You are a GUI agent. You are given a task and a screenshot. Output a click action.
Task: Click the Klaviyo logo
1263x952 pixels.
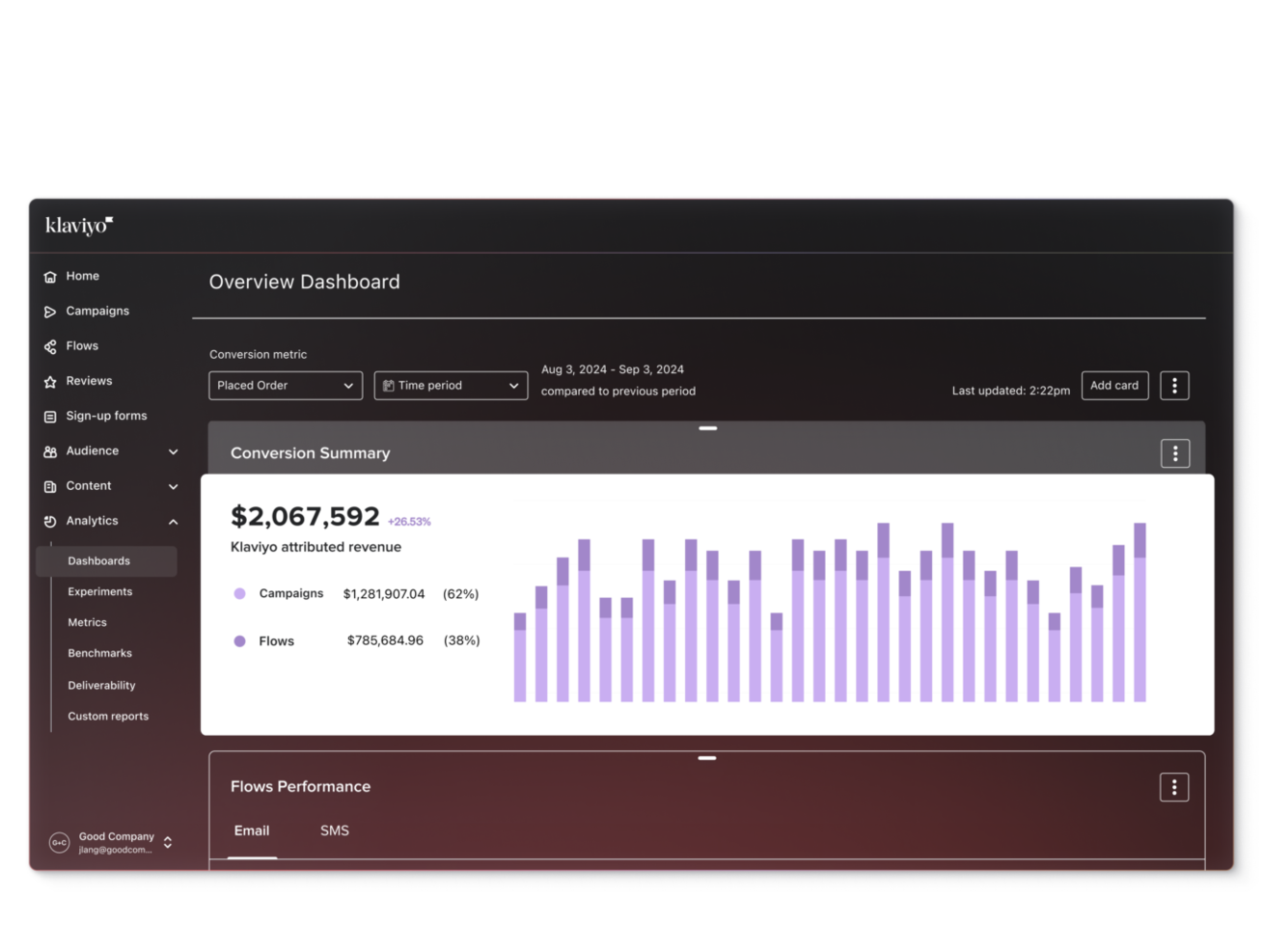click(79, 226)
